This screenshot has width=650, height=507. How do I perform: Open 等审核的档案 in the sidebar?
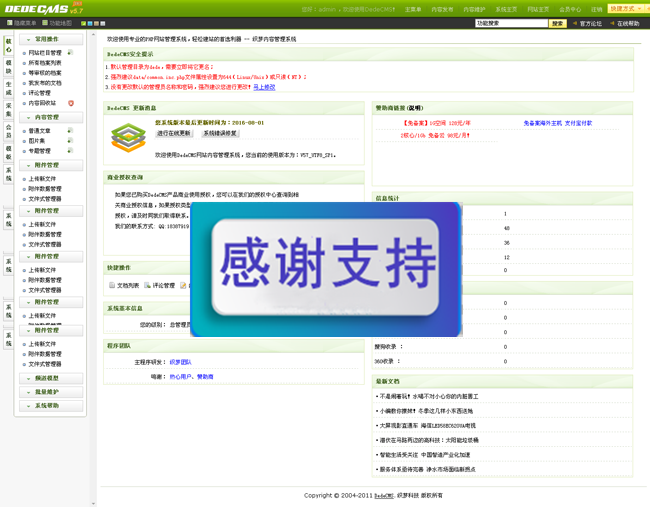[45, 73]
